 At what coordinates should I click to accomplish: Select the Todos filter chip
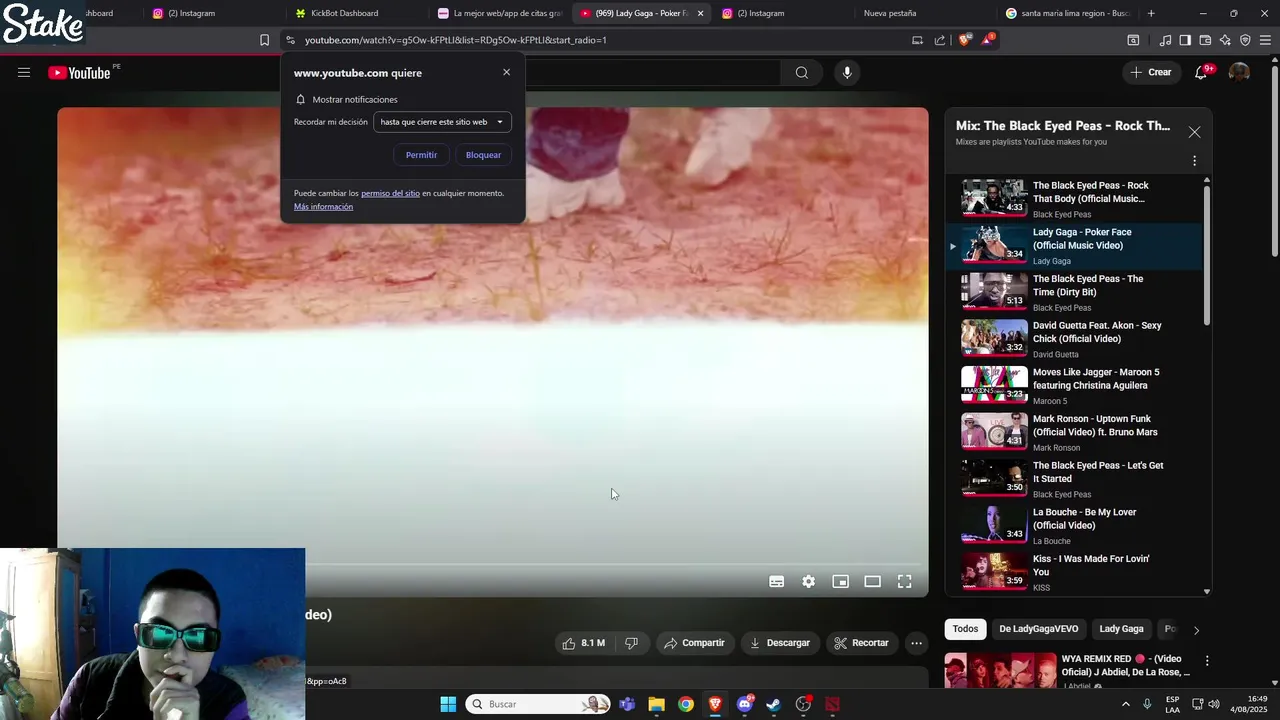pos(965,629)
